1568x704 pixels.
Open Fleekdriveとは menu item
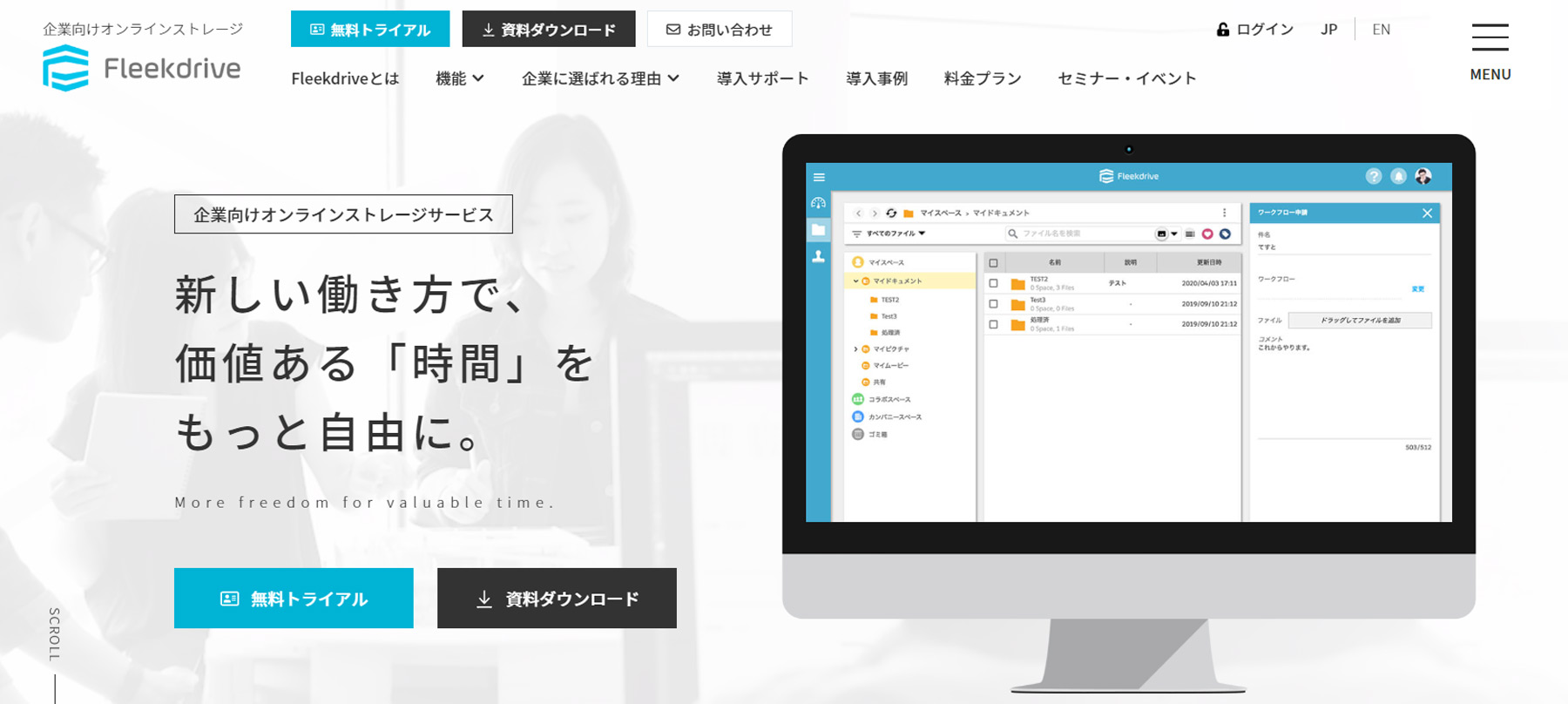click(x=345, y=78)
